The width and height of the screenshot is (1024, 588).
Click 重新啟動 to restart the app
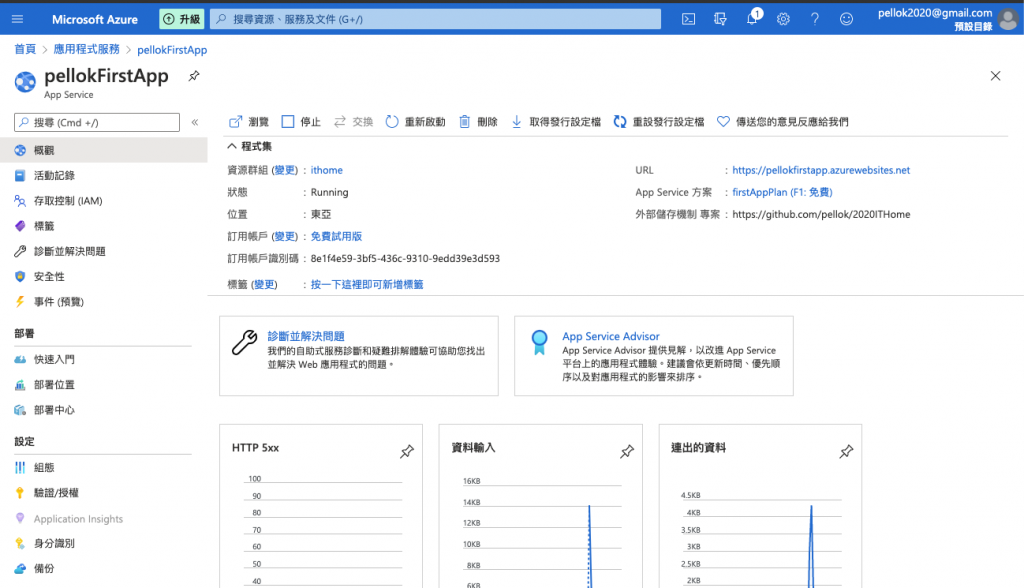(x=415, y=122)
